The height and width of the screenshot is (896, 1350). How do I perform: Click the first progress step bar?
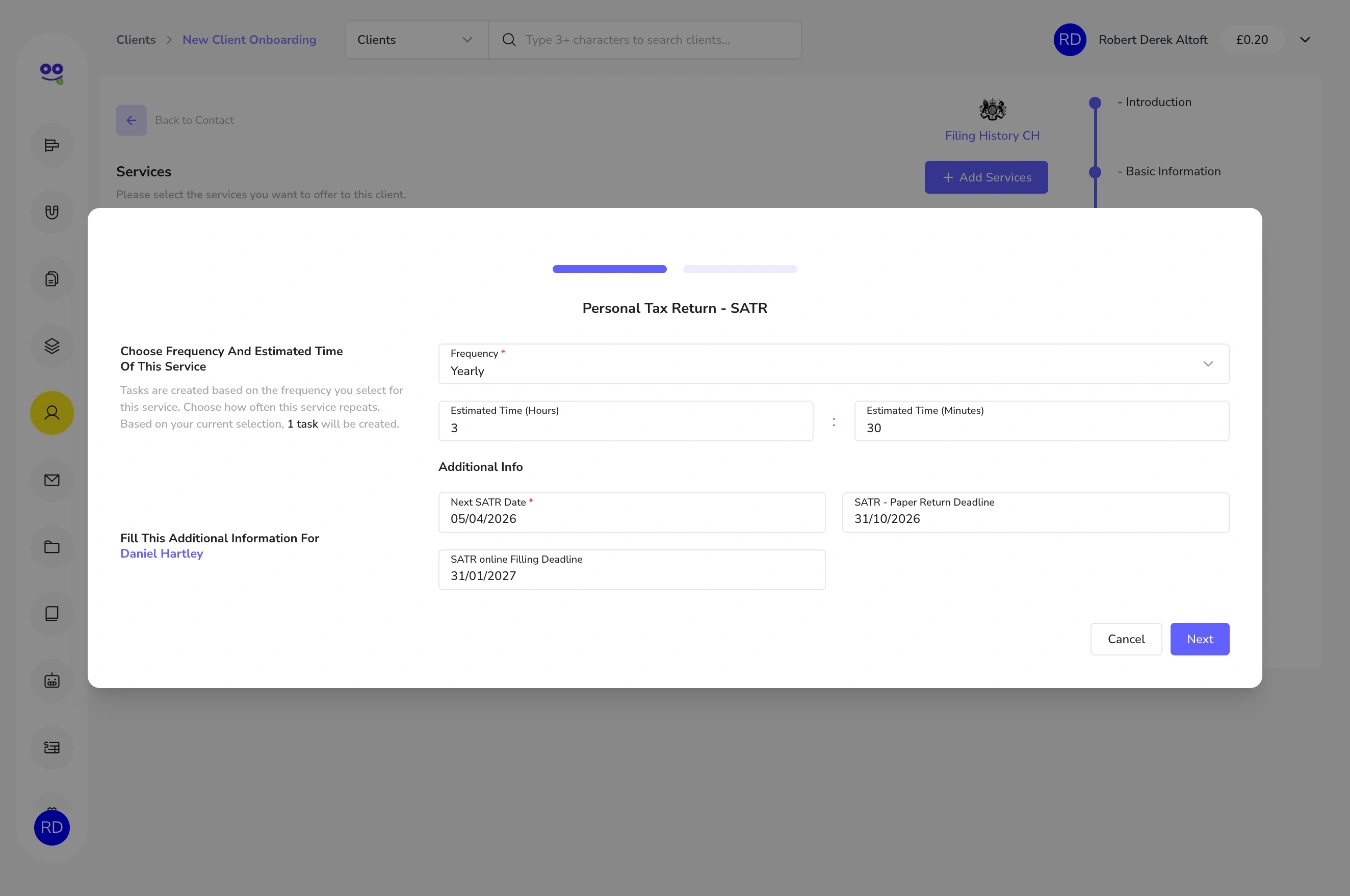610,269
